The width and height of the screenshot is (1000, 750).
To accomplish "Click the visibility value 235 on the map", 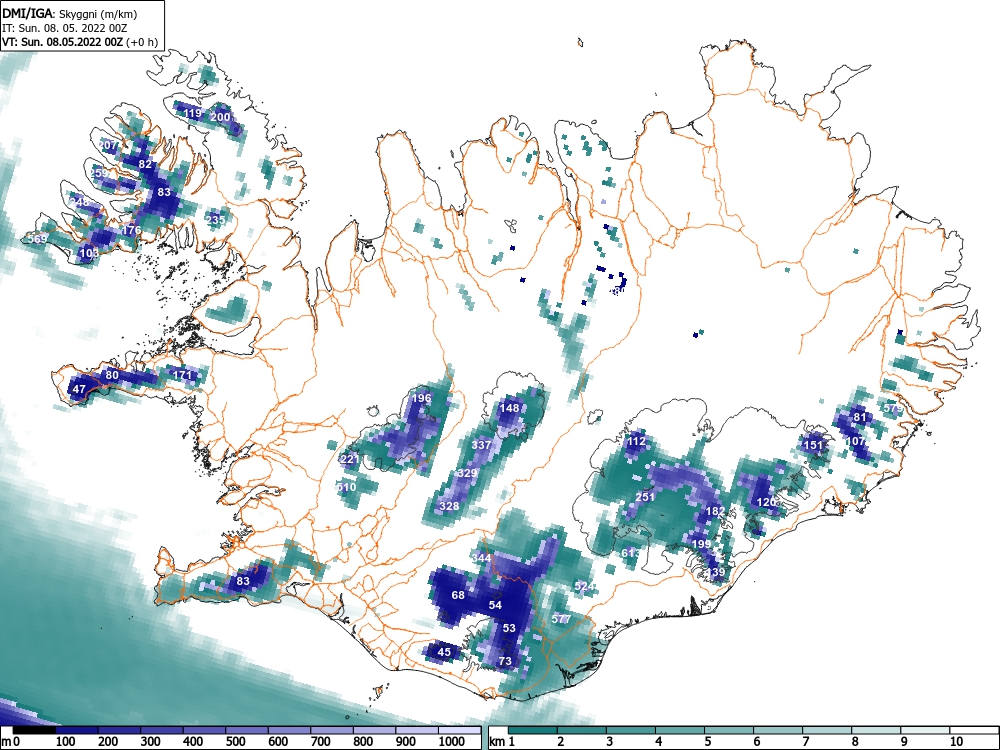I will click(x=216, y=220).
